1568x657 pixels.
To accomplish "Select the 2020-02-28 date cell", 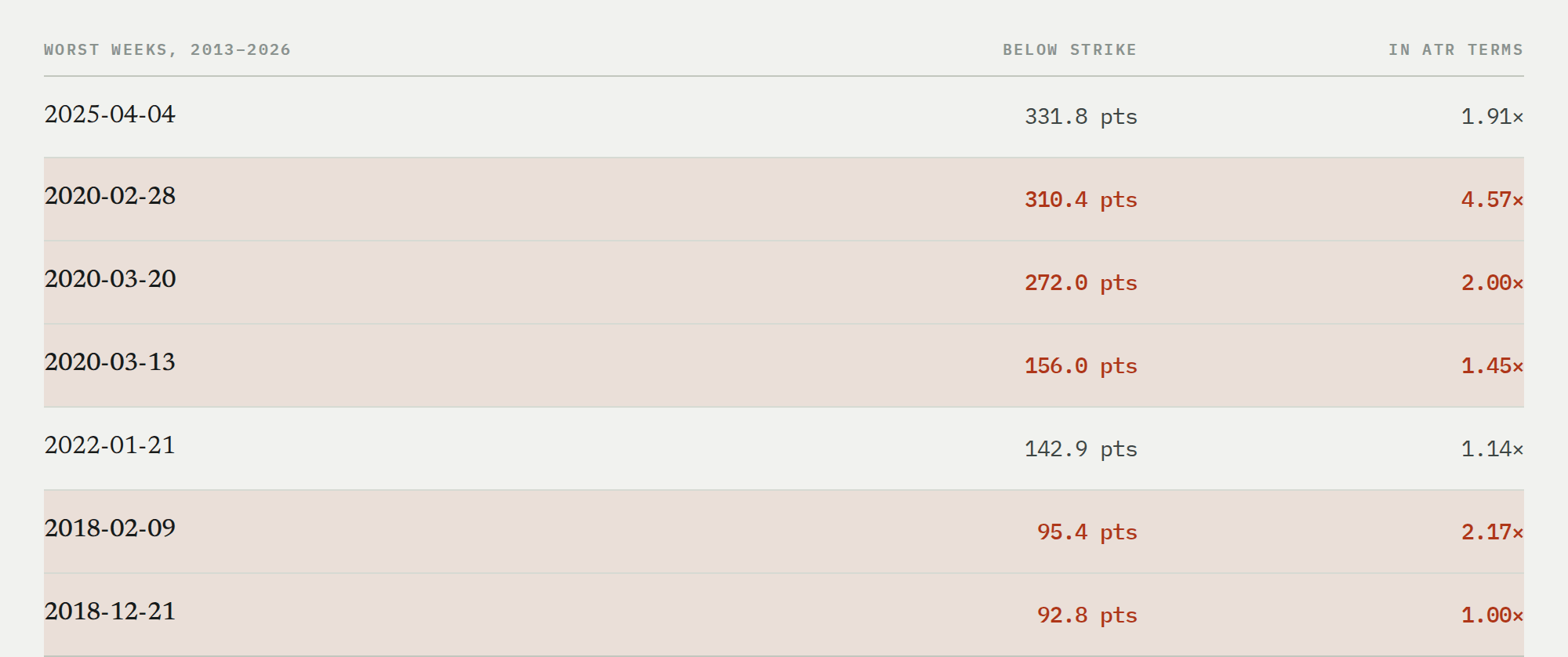I will pyautogui.click(x=110, y=196).
